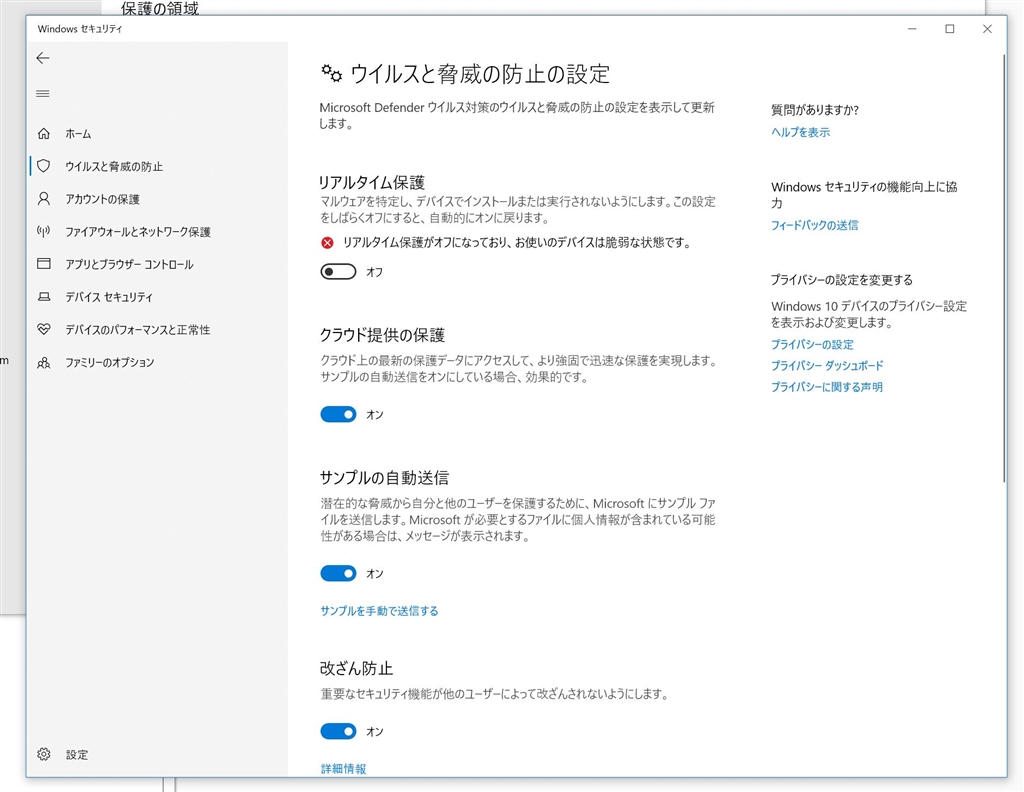Click the リアルタイム保護 heading
The height and width of the screenshot is (792, 1024).
click(372, 182)
